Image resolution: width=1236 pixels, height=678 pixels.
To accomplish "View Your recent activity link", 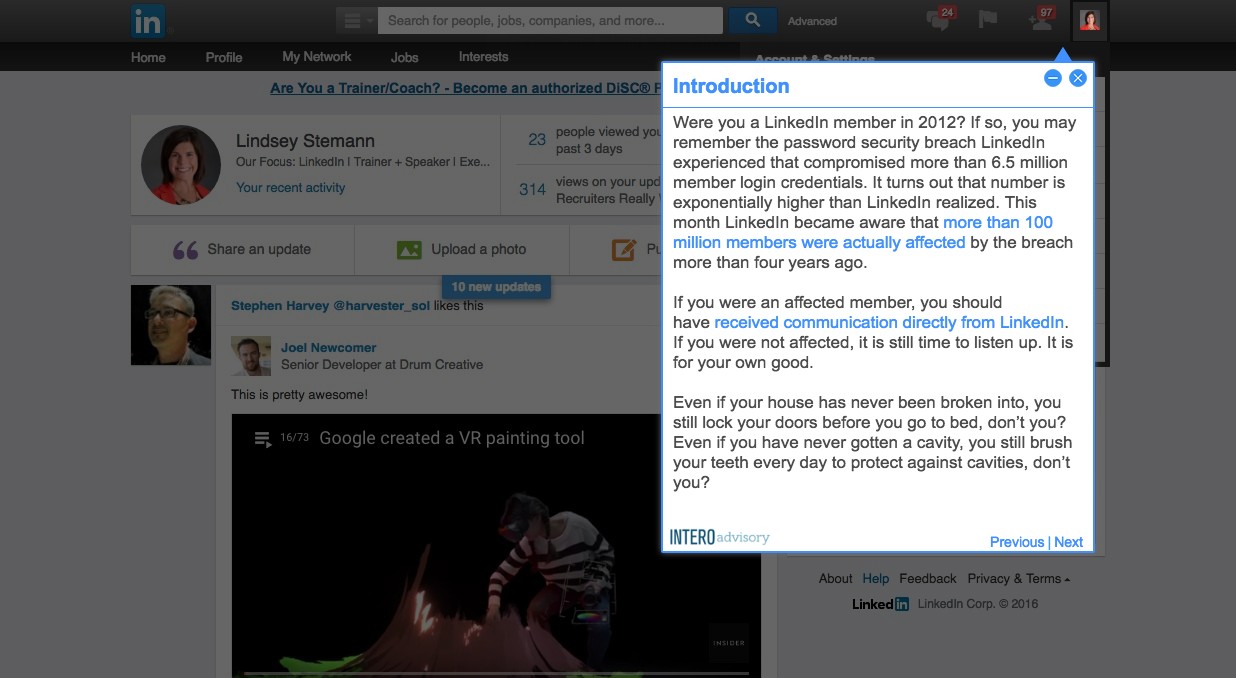I will [290, 187].
